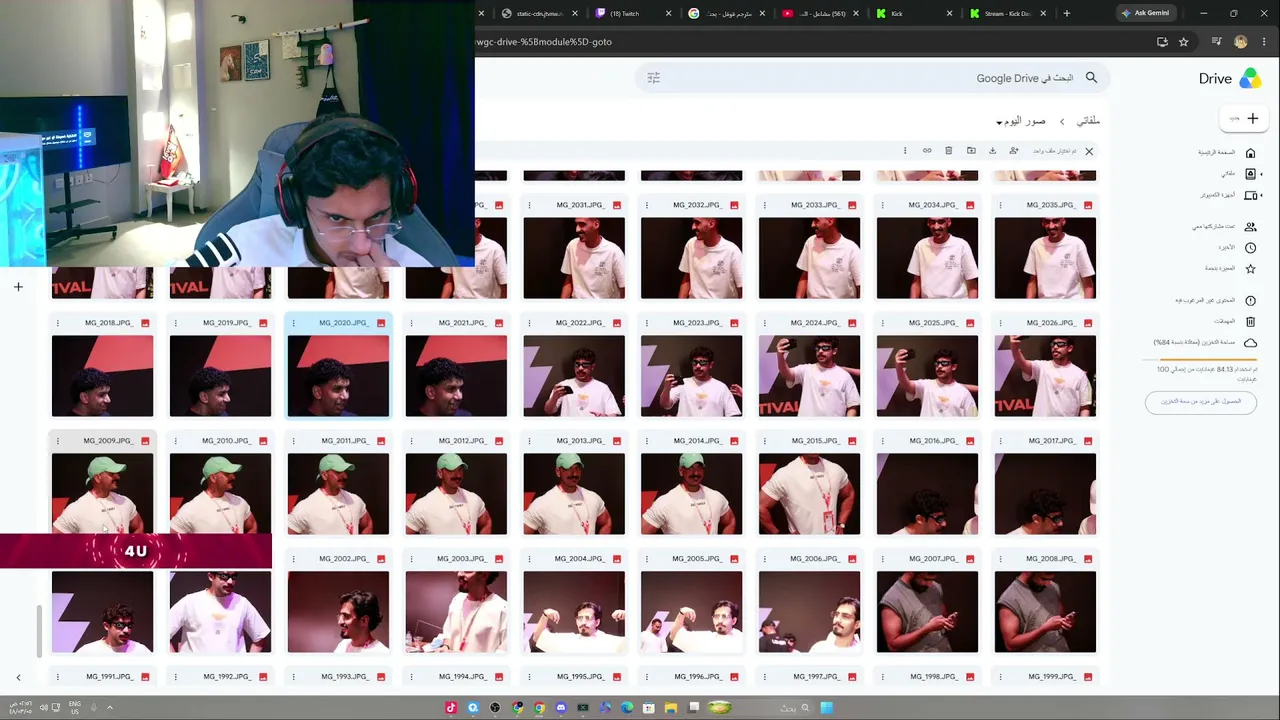Click the search magnifier icon in Drive
This screenshot has height=720, width=1280.
click(x=1091, y=78)
